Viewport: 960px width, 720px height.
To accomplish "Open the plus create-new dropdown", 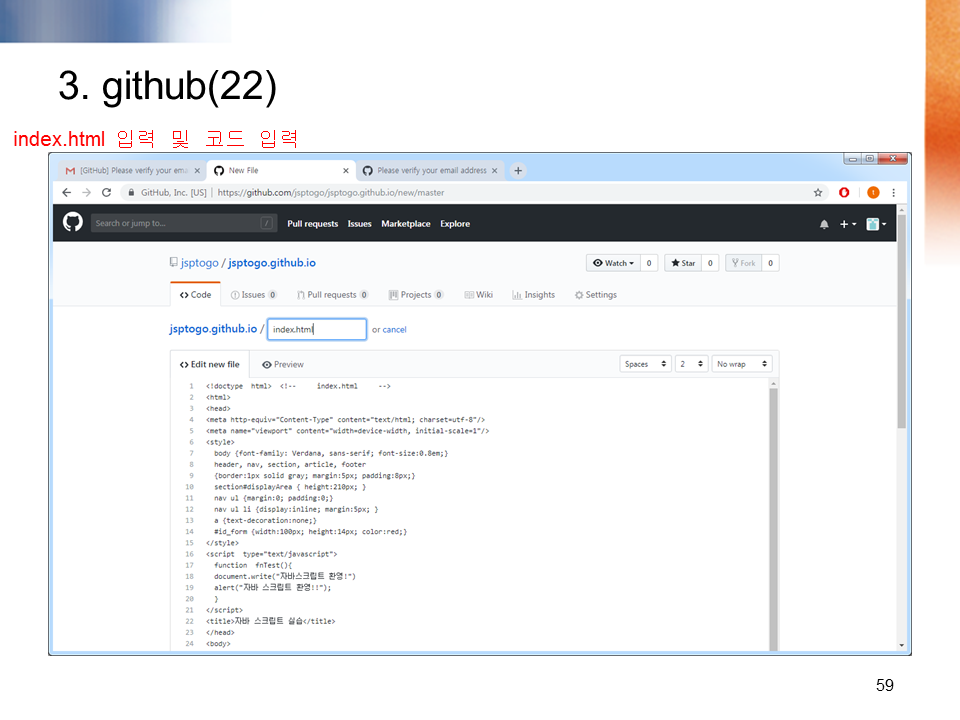I will click(x=848, y=224).
